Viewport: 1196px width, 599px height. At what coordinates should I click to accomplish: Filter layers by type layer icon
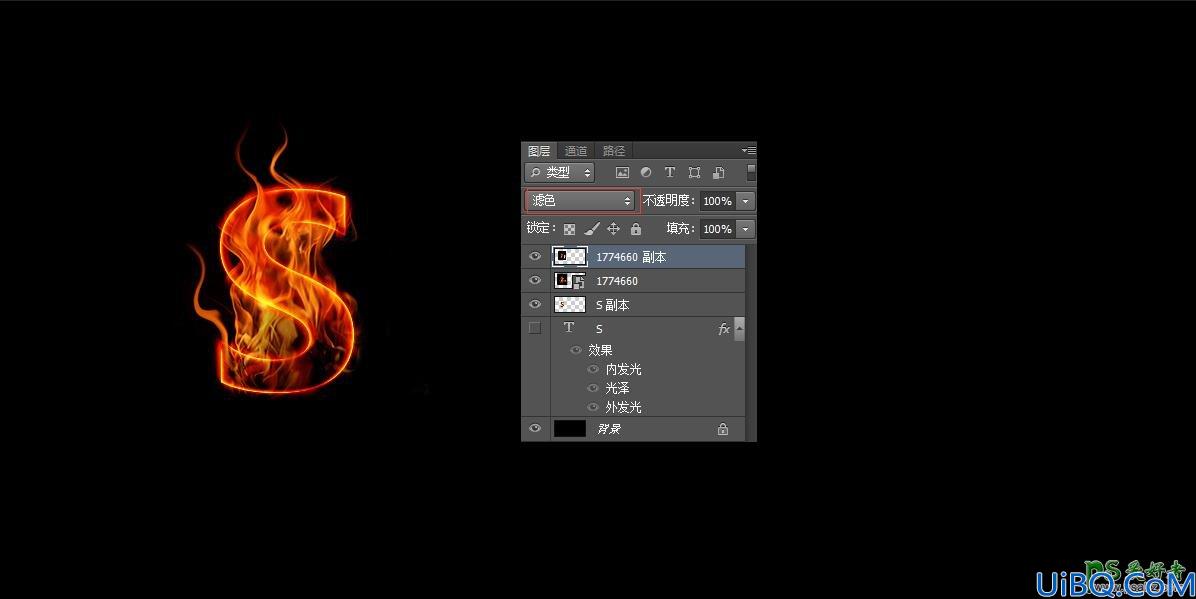coord(670,172)
